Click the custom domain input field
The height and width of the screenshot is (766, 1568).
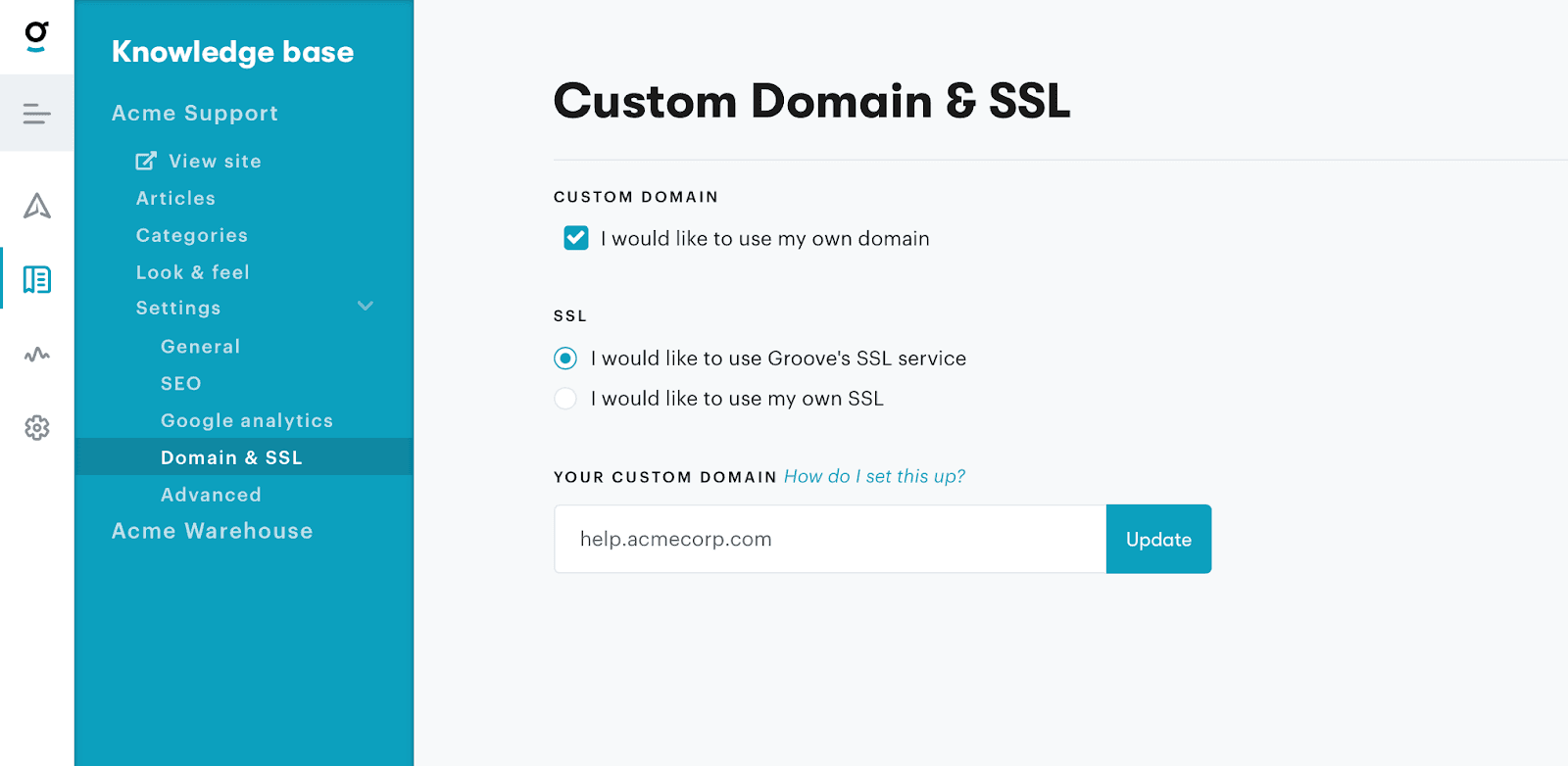(x=829, y=539)
